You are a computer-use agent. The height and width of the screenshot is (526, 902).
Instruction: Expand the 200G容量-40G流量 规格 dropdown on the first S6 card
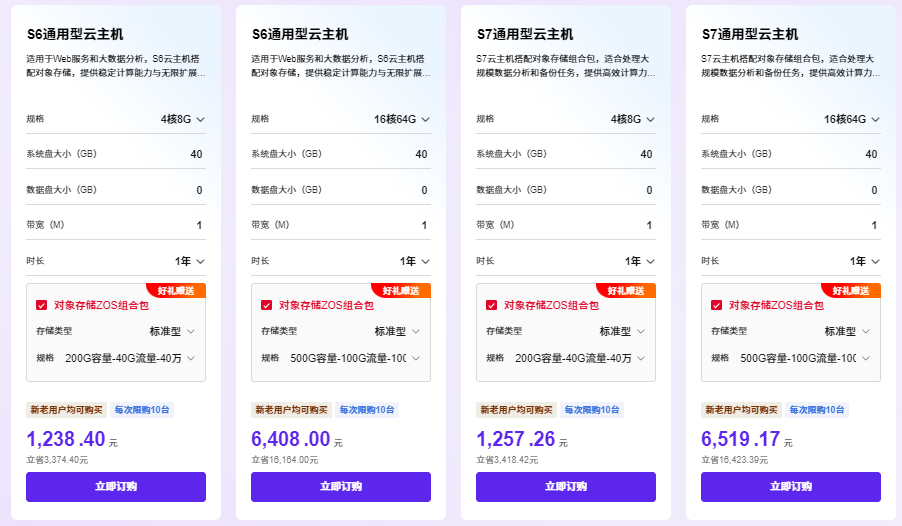pos(130,358)
